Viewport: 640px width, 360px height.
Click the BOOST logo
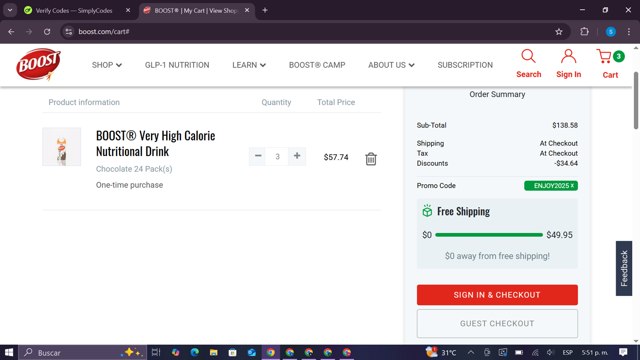(x=38, y=64)
